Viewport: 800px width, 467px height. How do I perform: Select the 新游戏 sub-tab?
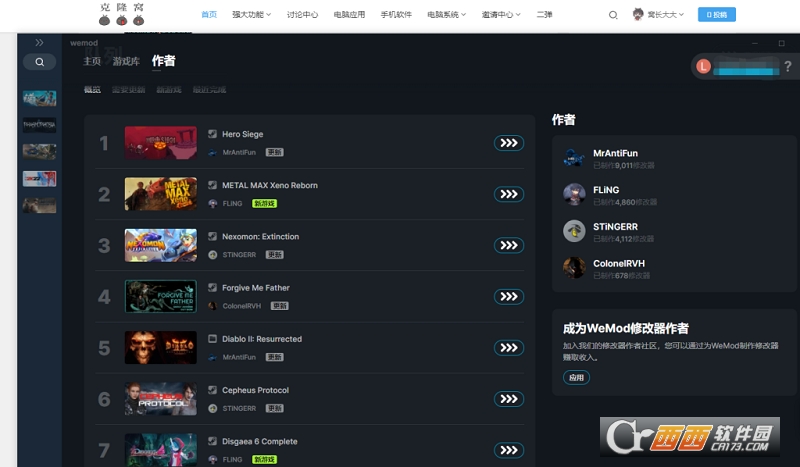169,90
